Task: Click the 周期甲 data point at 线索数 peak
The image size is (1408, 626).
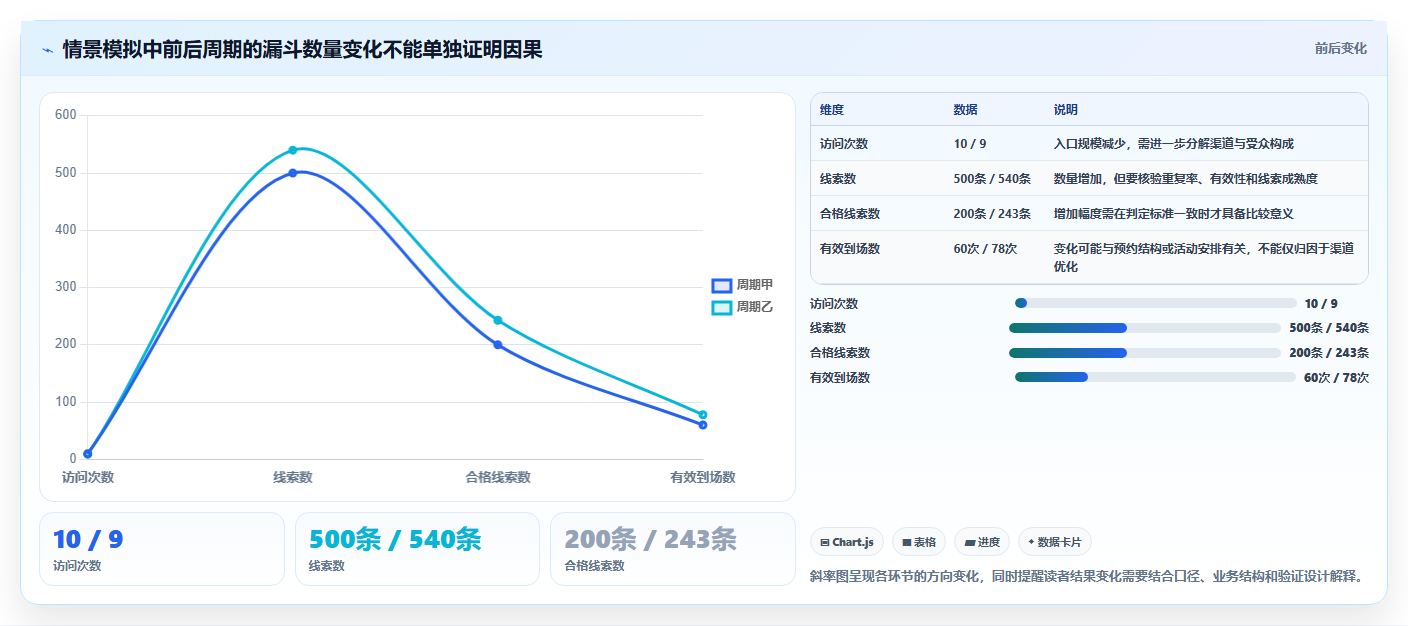Action: coord(293,173)
